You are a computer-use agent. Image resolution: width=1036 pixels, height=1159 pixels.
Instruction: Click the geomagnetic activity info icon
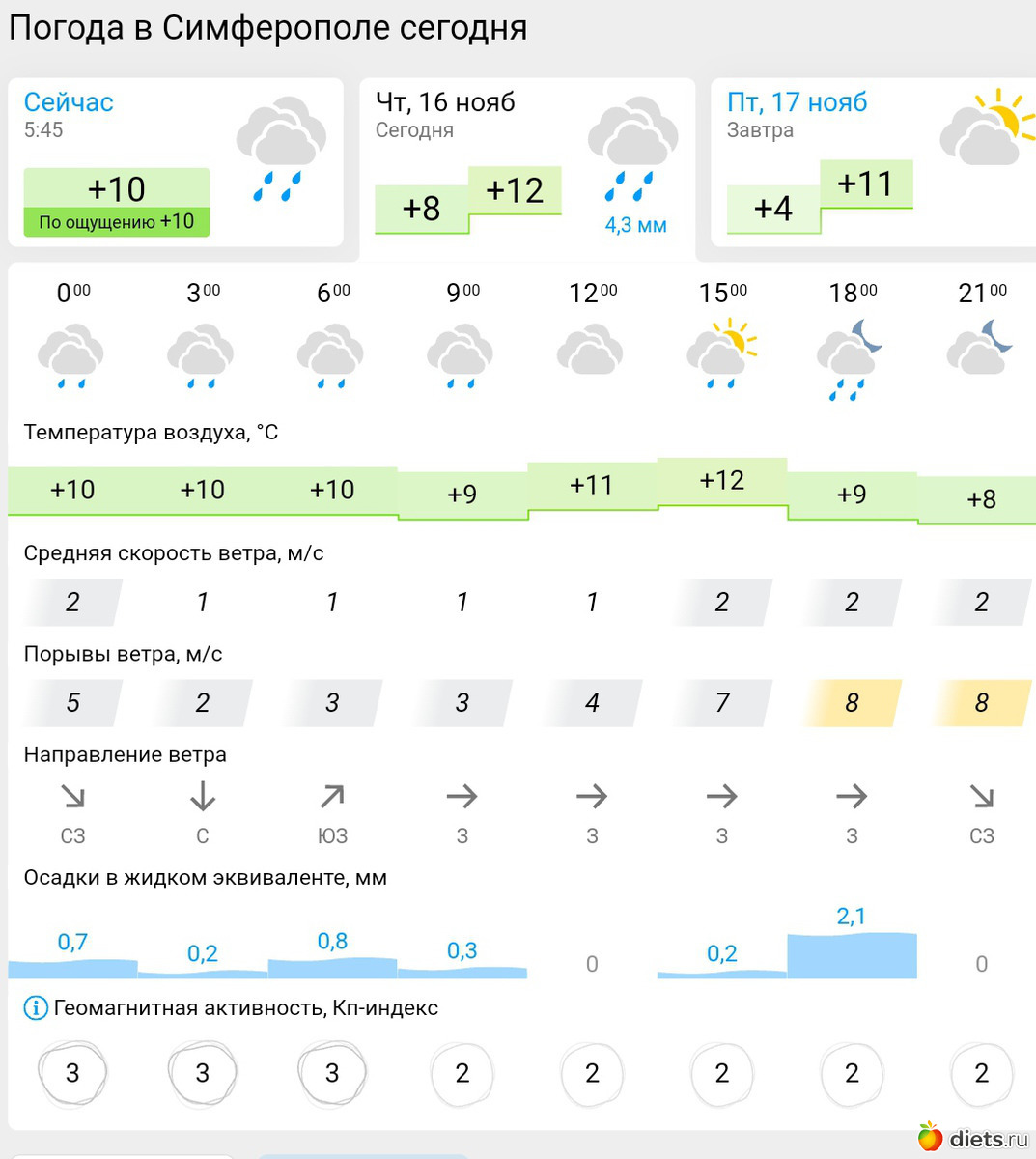click(x=36, y=1008)
